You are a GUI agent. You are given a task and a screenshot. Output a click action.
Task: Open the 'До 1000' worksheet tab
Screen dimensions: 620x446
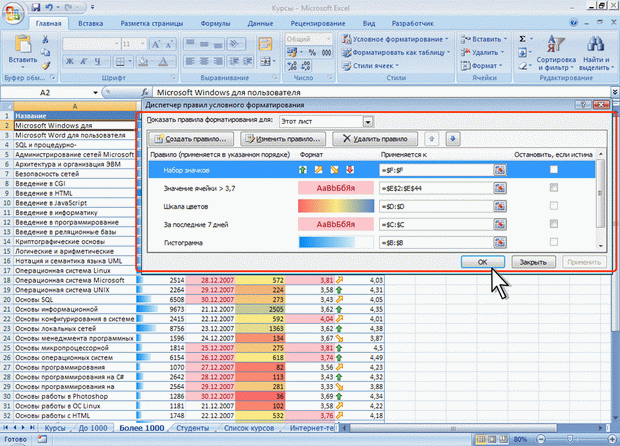click(93, 428)
